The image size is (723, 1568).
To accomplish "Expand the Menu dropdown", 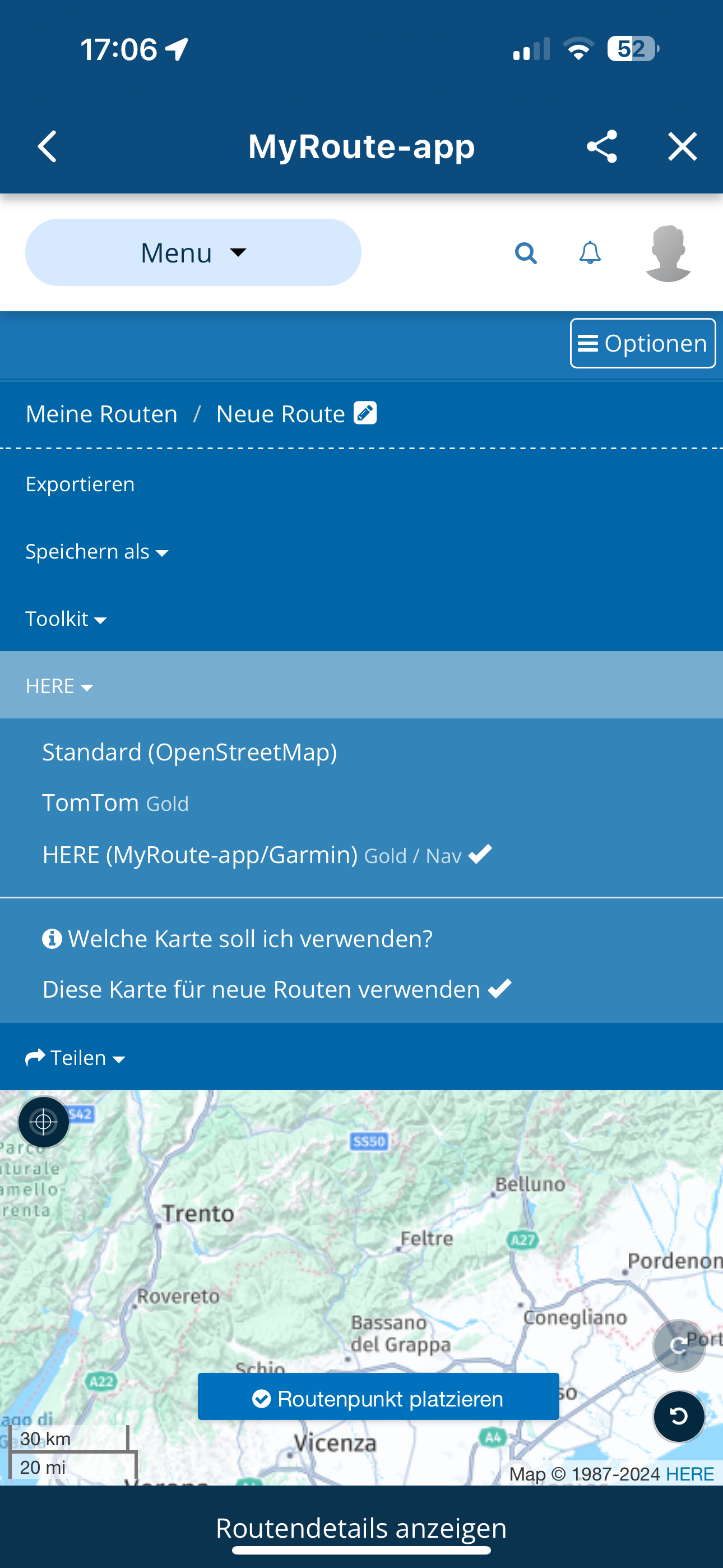I will click(193, 252).
